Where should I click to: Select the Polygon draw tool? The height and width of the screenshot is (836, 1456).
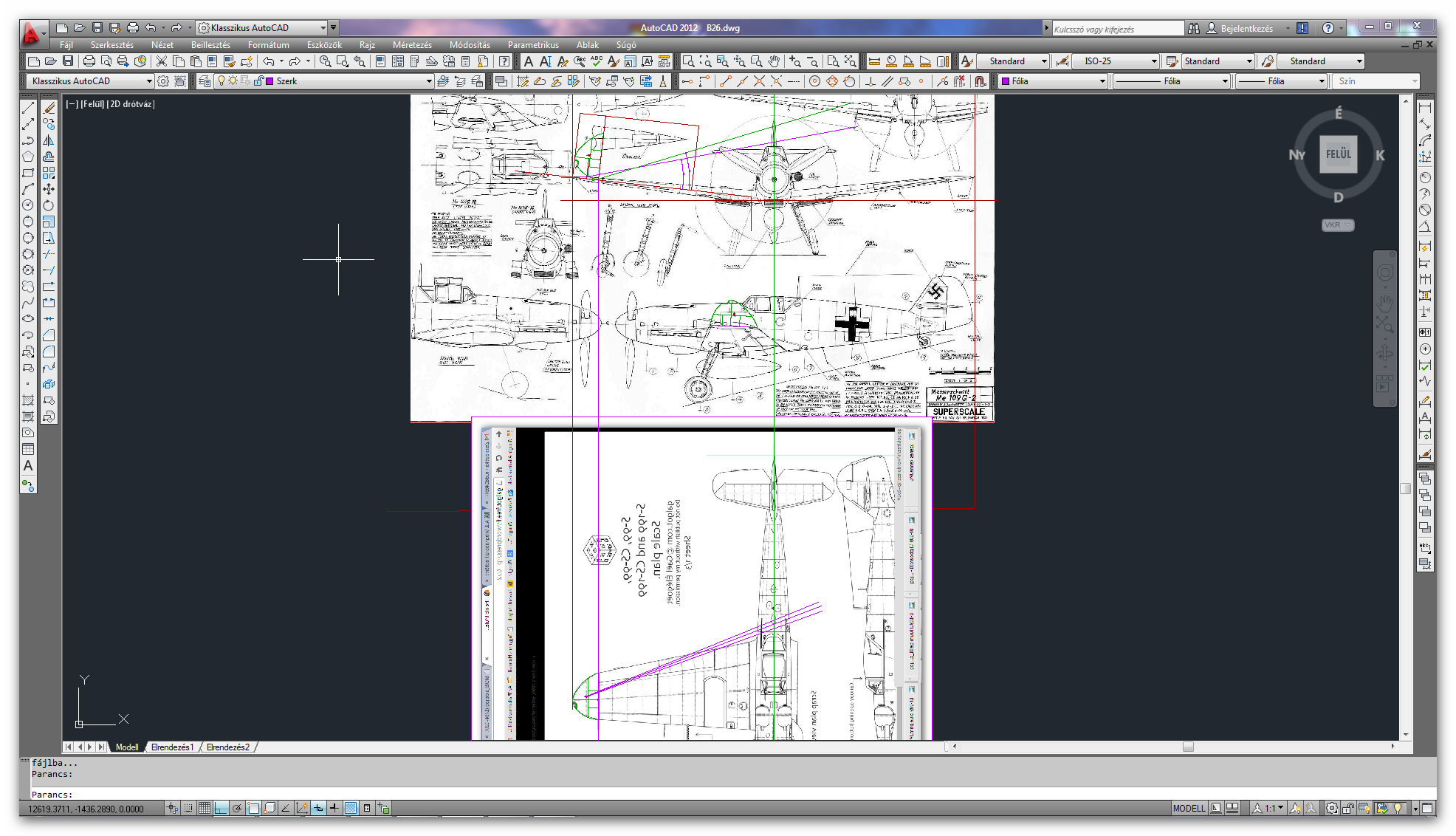28,157
